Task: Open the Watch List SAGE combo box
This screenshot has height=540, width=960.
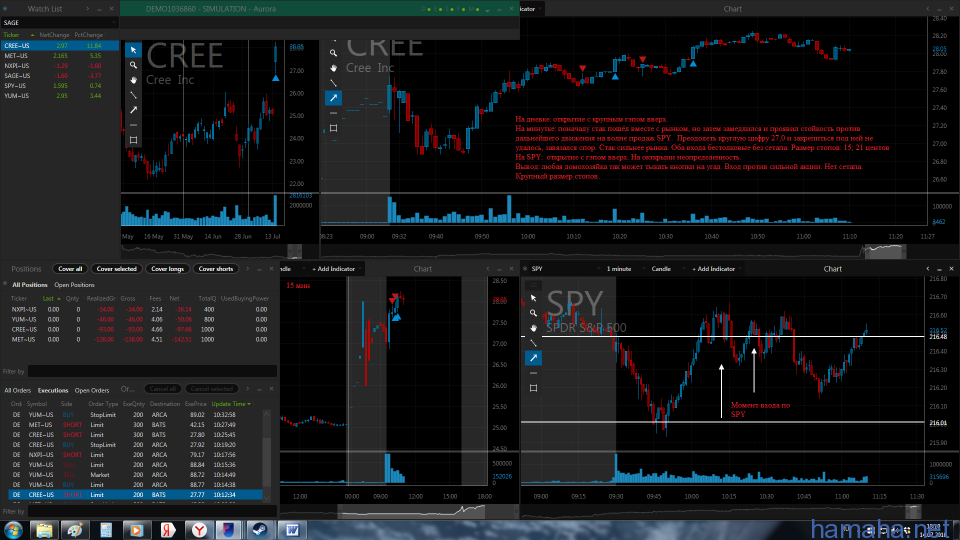Action: click(59, 23)
